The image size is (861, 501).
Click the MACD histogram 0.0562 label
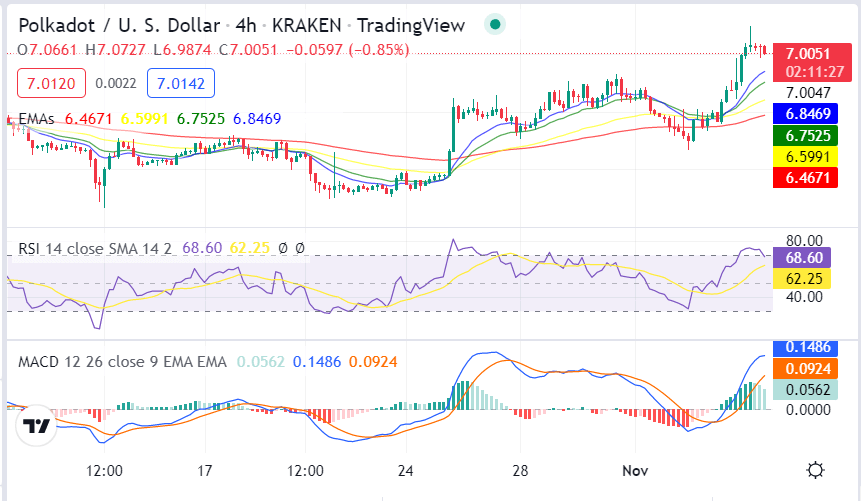pyautogui.click(x=805, y=389)
